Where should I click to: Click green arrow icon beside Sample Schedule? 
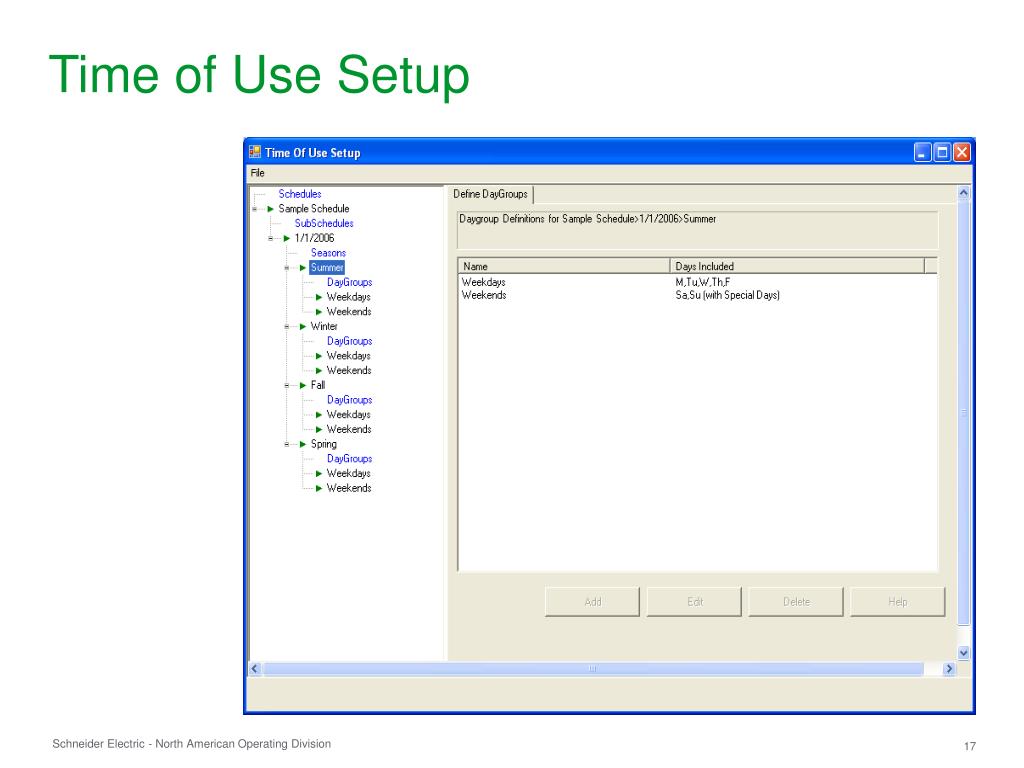coord(270,209)
